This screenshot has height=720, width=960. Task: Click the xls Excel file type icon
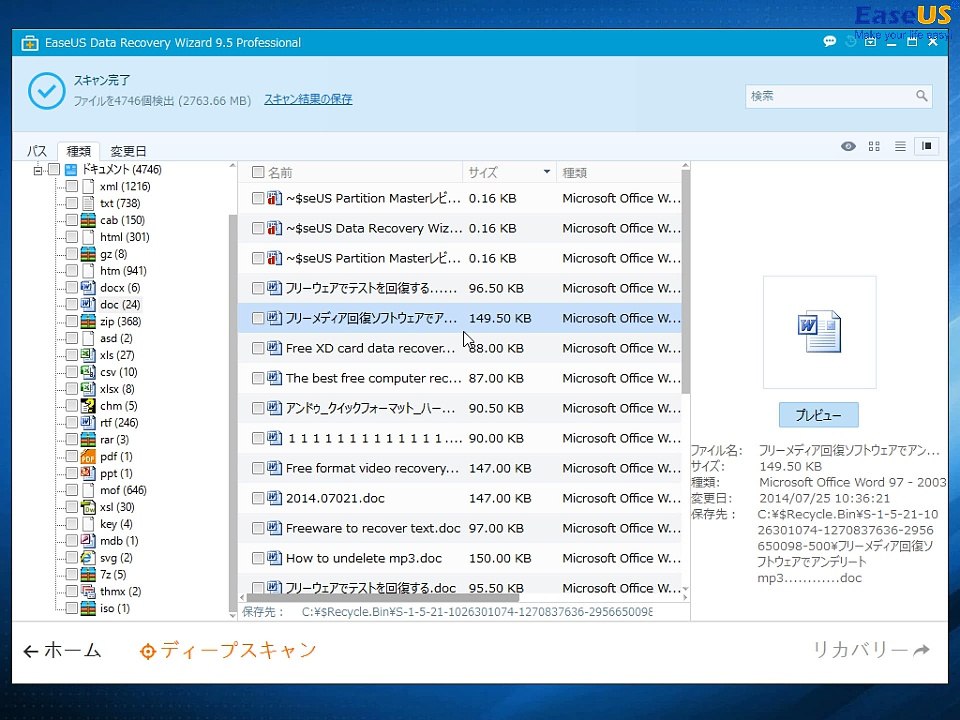tap(88, 354)
